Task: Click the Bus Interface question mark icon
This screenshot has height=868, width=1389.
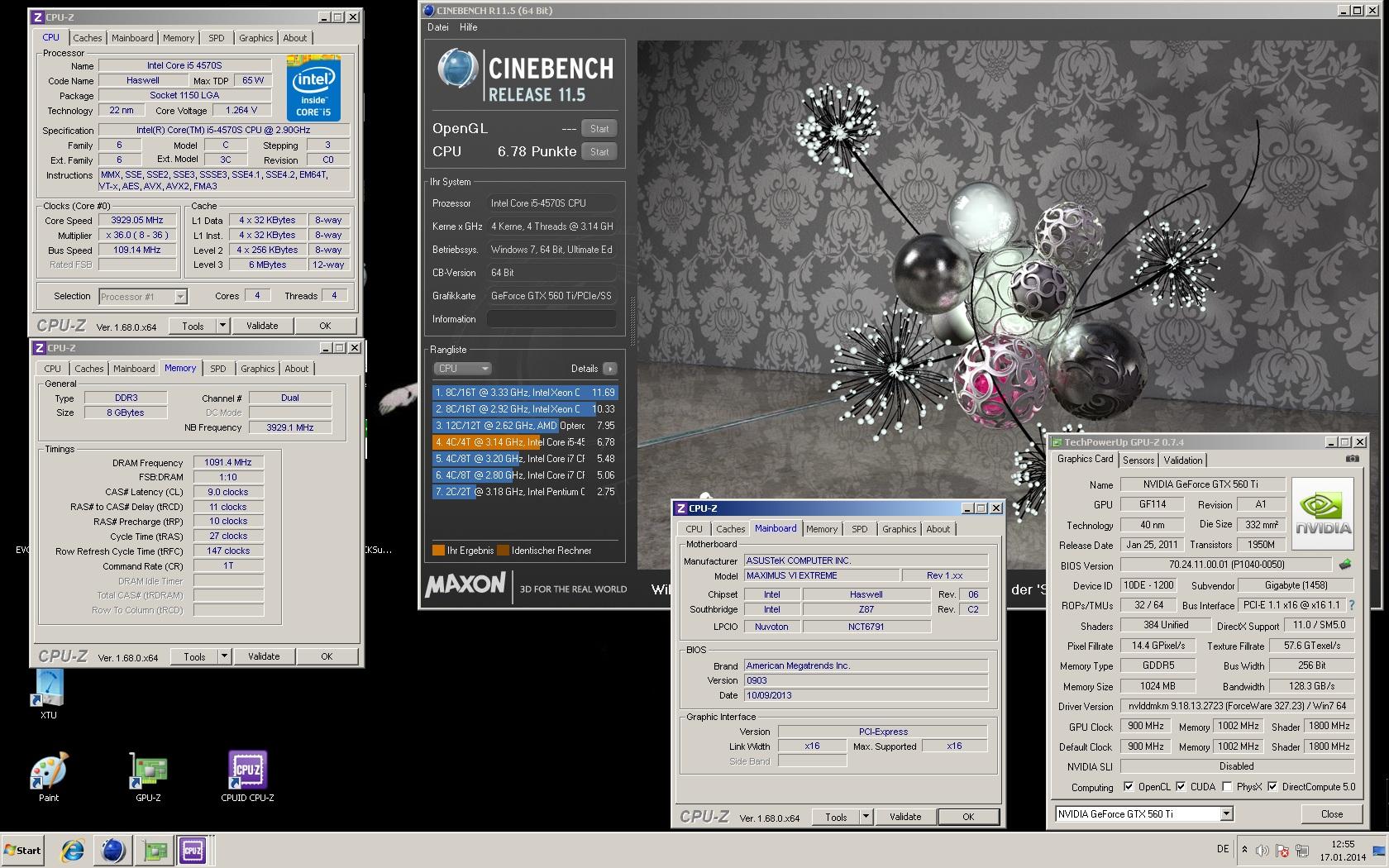Action: 1352,605
